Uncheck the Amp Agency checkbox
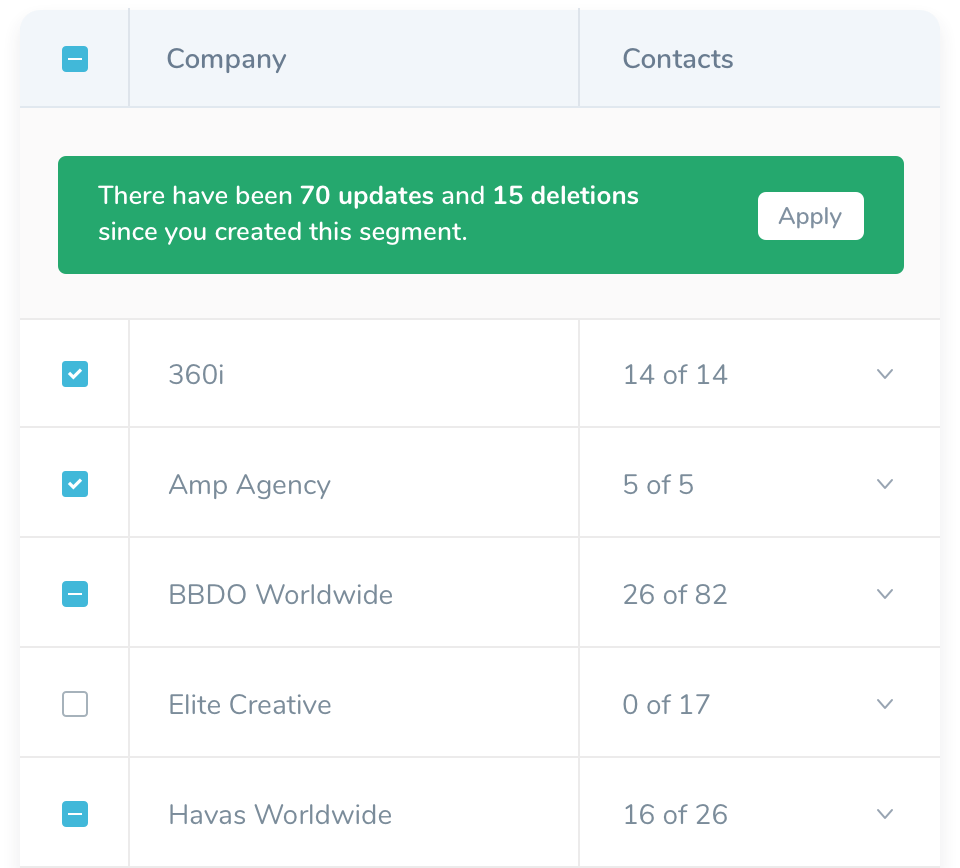This screenshot has width=960, height=868. coord(75,485)
